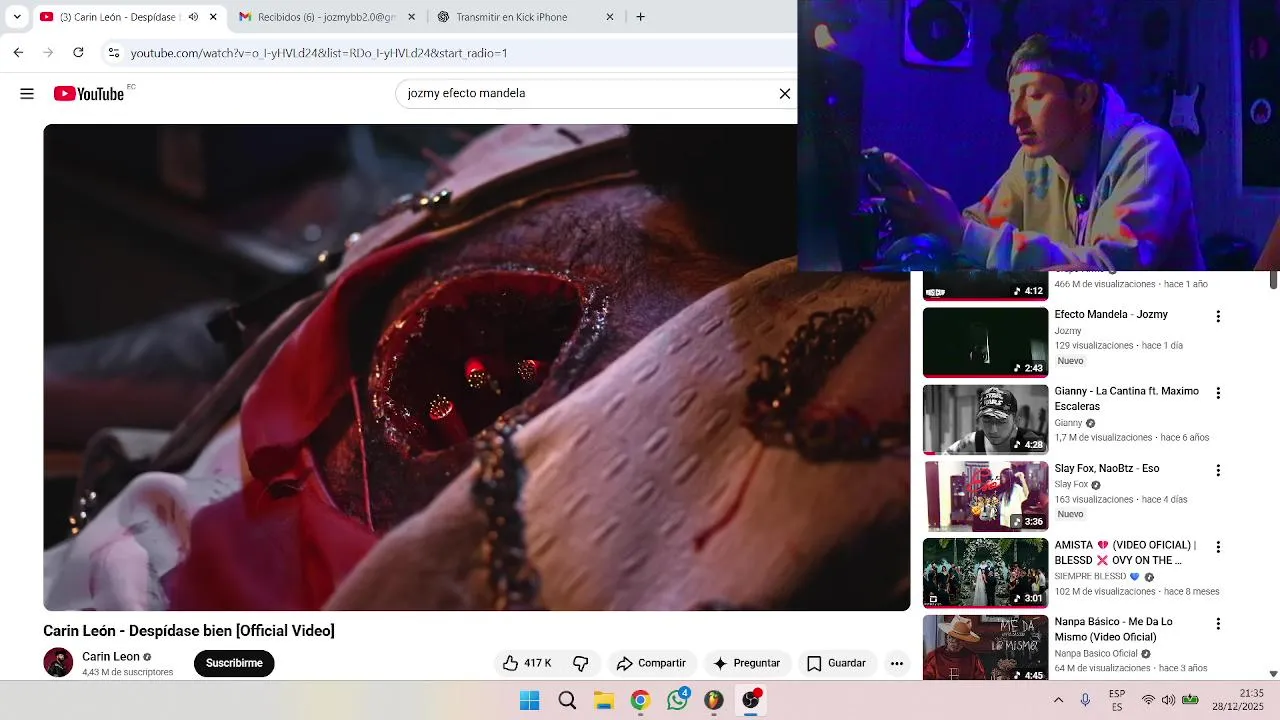
Task: Subscribe with the Suscribirme button
Action: coord(234,663)
